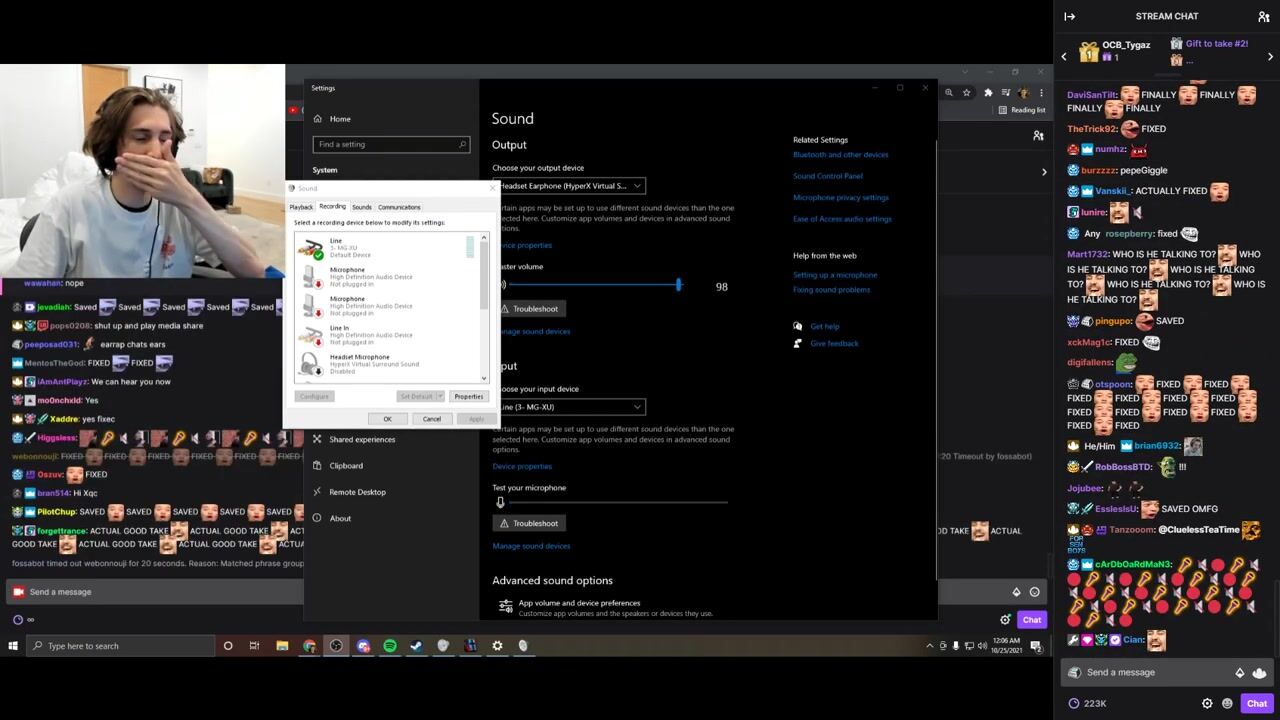Click the Type here to search box
This screenshot has width=1280, height=720.
pos(119,646)
